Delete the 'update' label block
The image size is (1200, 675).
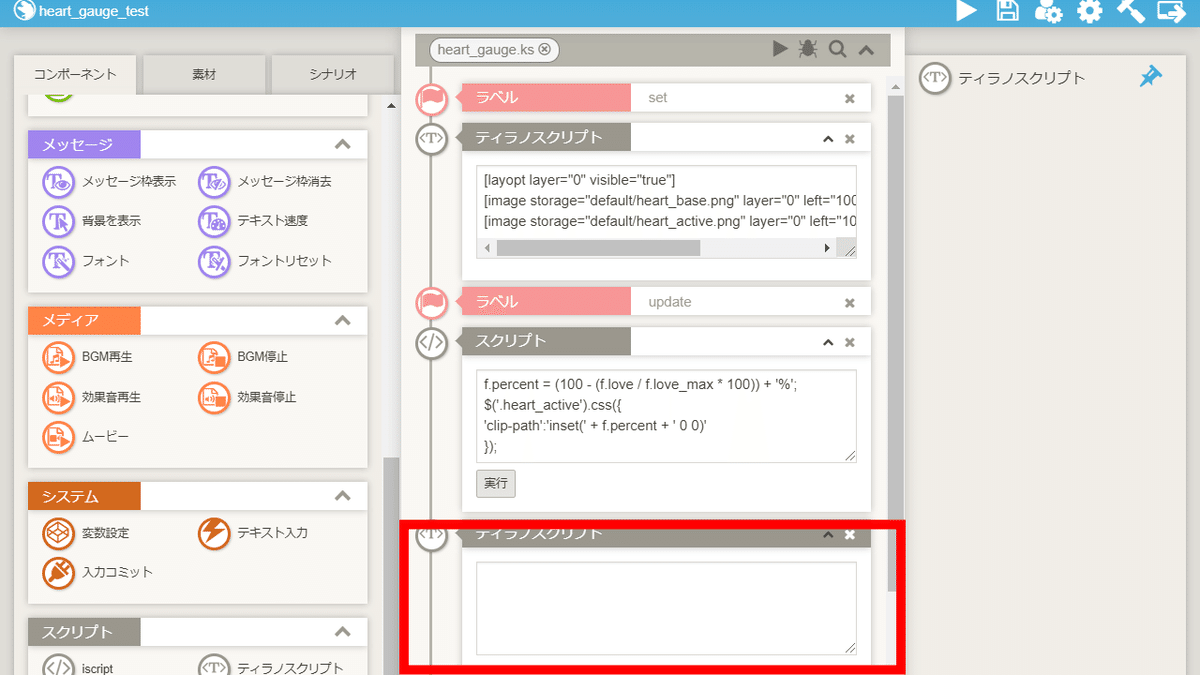point(850,302)
